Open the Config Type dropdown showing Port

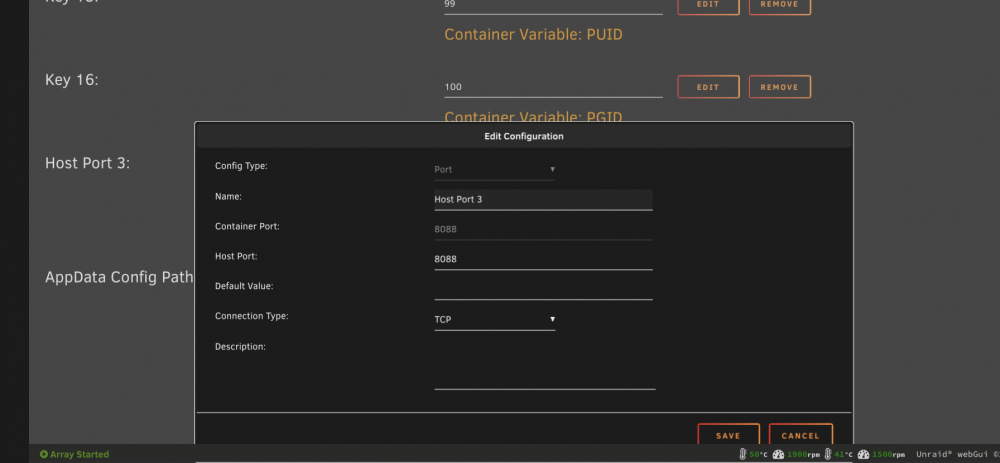click(494, 170)
